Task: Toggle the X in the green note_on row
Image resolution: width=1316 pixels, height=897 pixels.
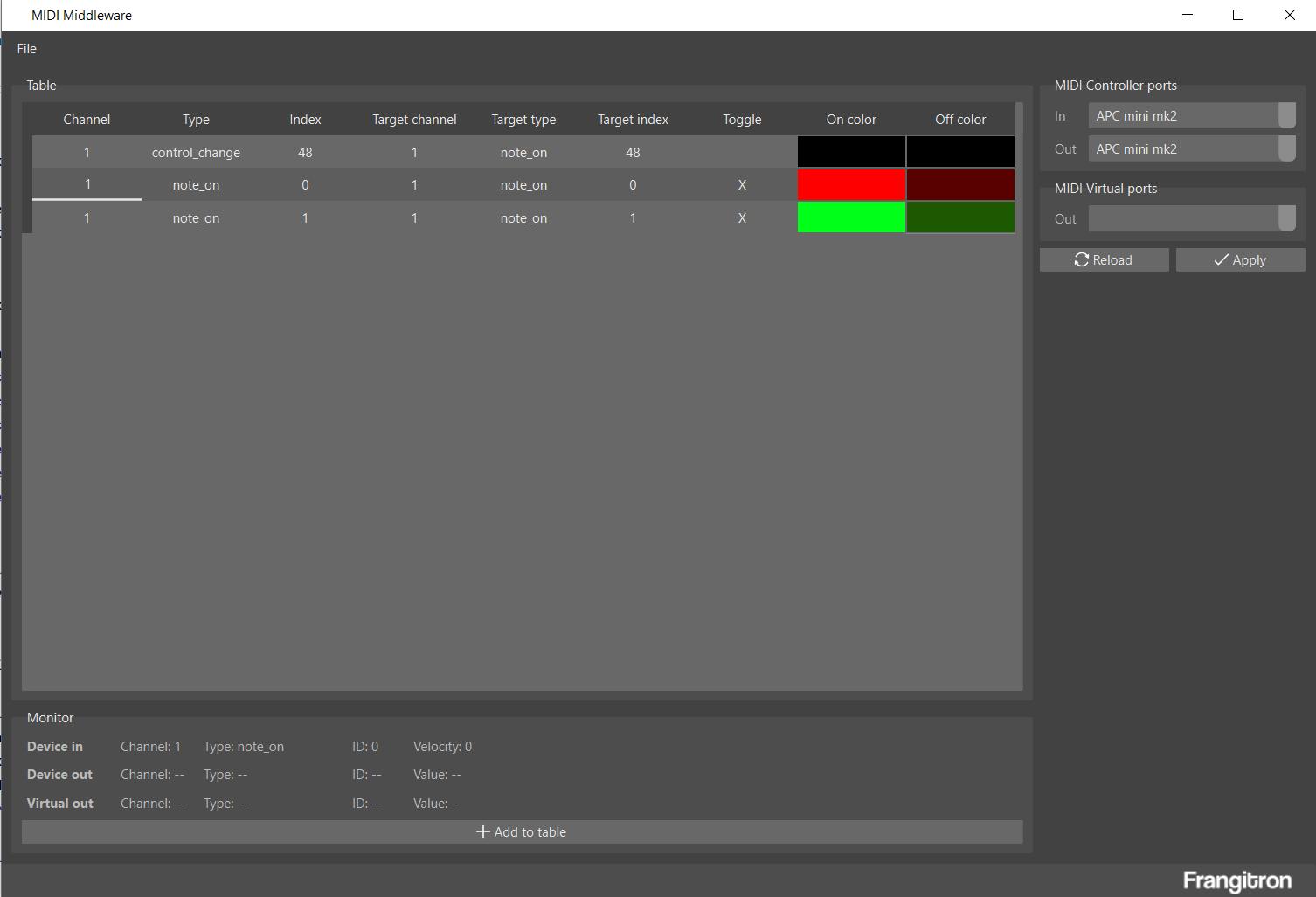Action: point(742,218)
